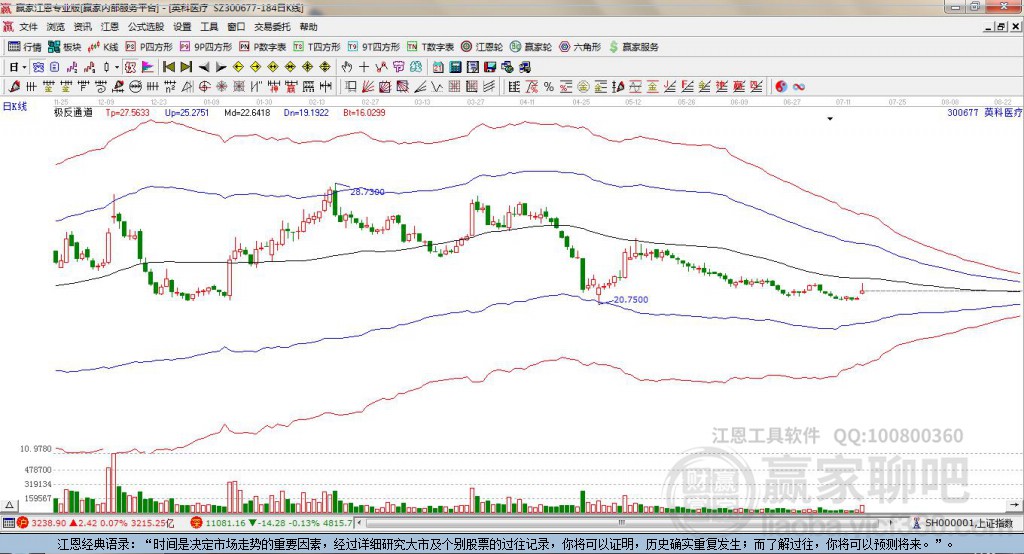Click the 日K线 period label
1024x554 pixels.
coord(15,106)
